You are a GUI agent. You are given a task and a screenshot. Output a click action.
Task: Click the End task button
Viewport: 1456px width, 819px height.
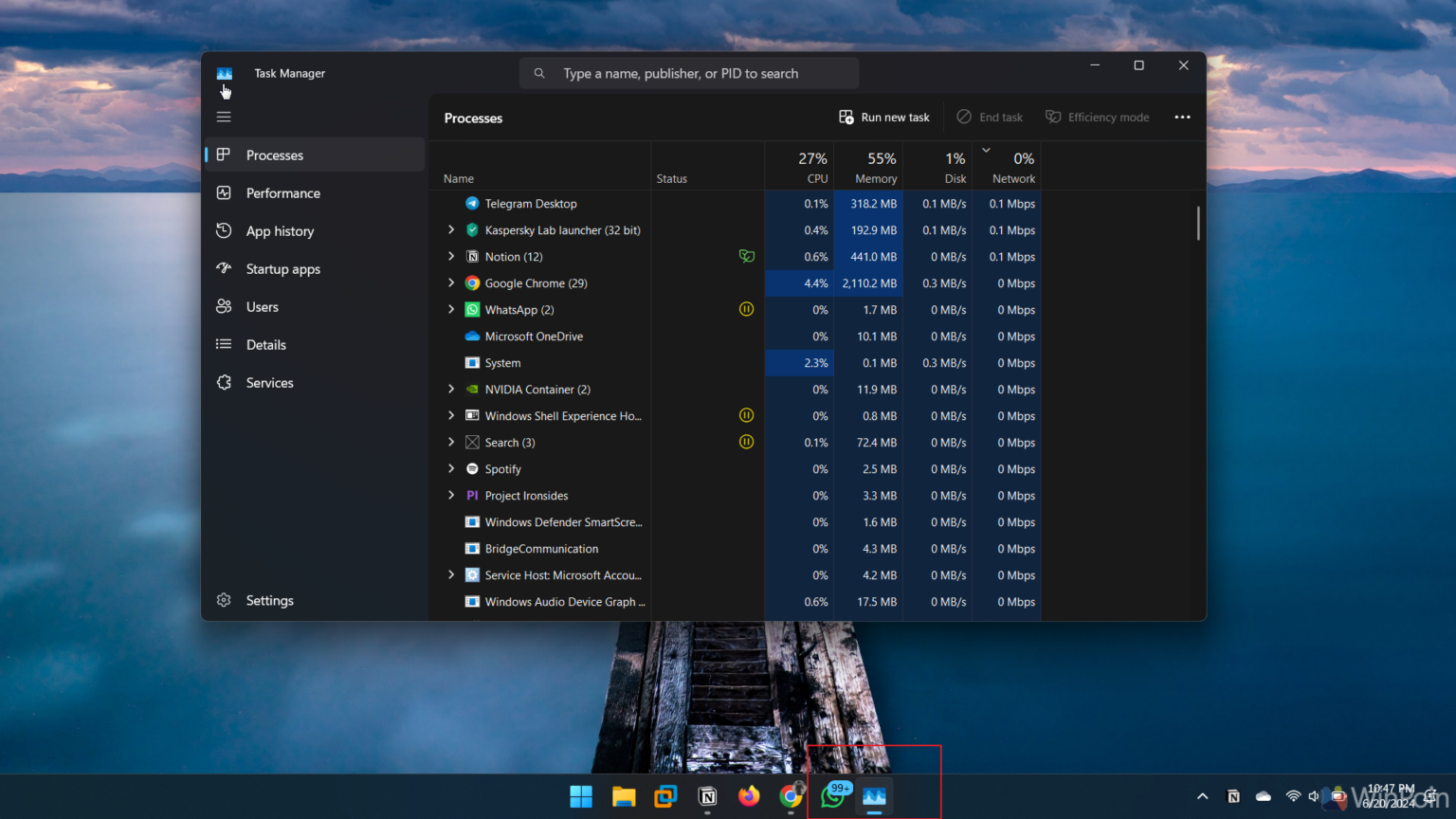(990, 117)
